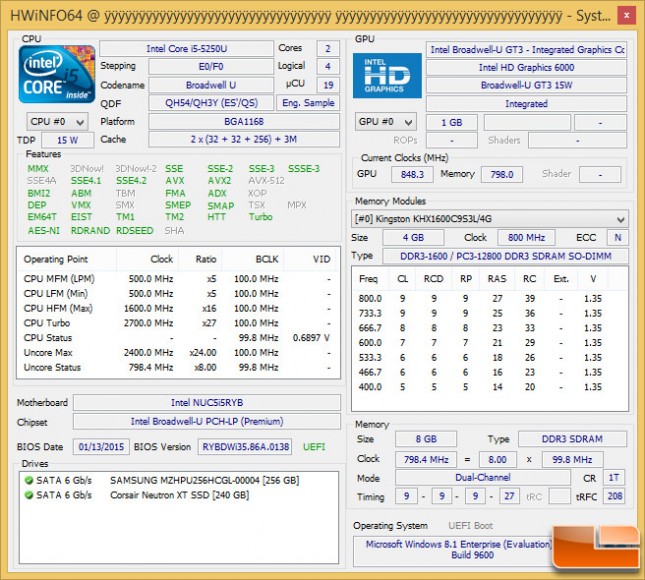
Task: Click the 8 GB memory size value
Action: (x=426, y=439)
